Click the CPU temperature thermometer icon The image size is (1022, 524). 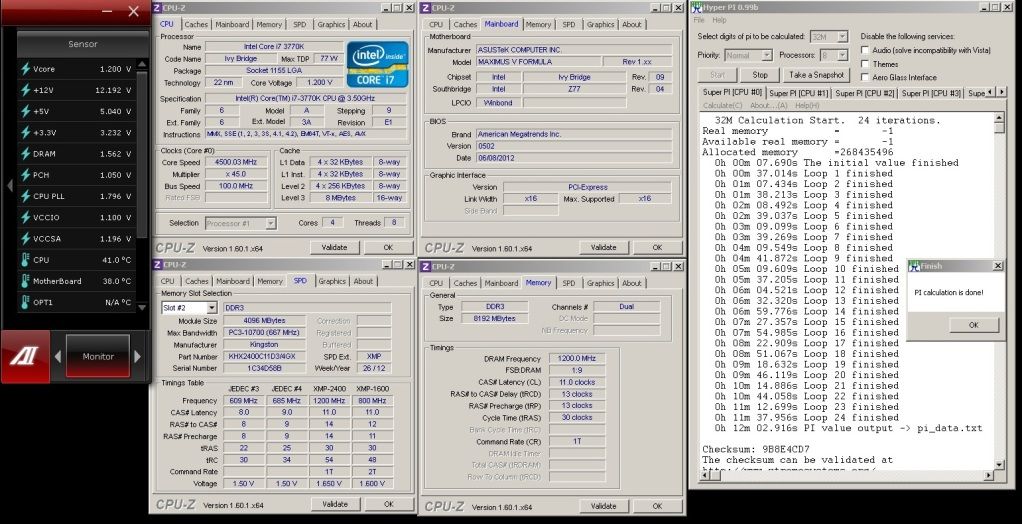pos(26,260)
